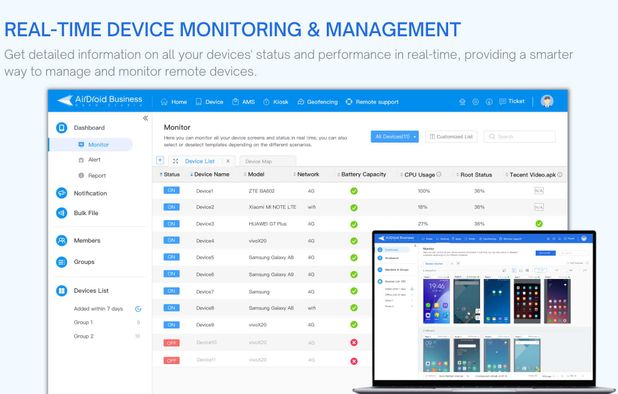Open the Ticket icon in the header
Screen dimensions: 618x394
(x=512, y=101)
